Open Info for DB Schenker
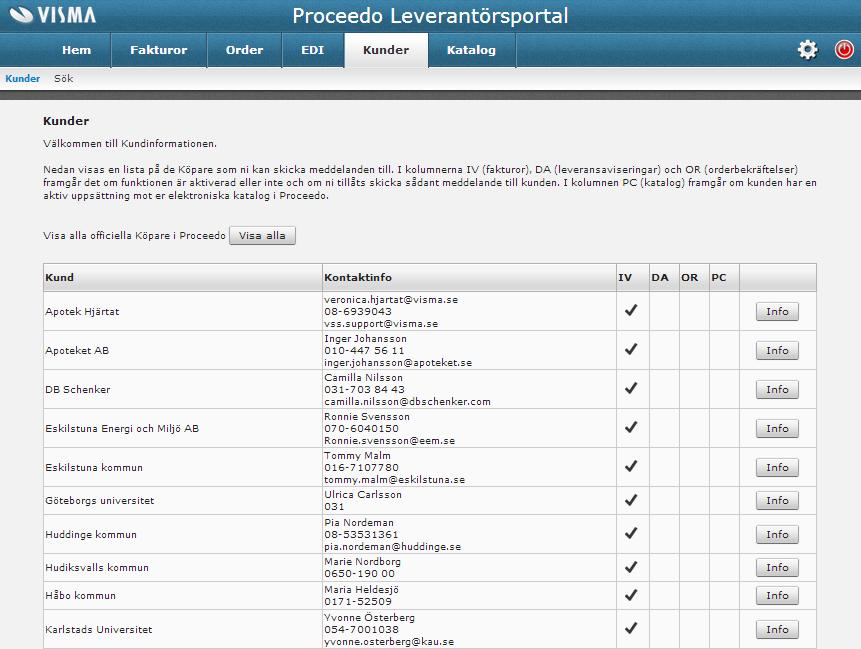The height and width of the screenshot is (649, 861). pos(777,389)
